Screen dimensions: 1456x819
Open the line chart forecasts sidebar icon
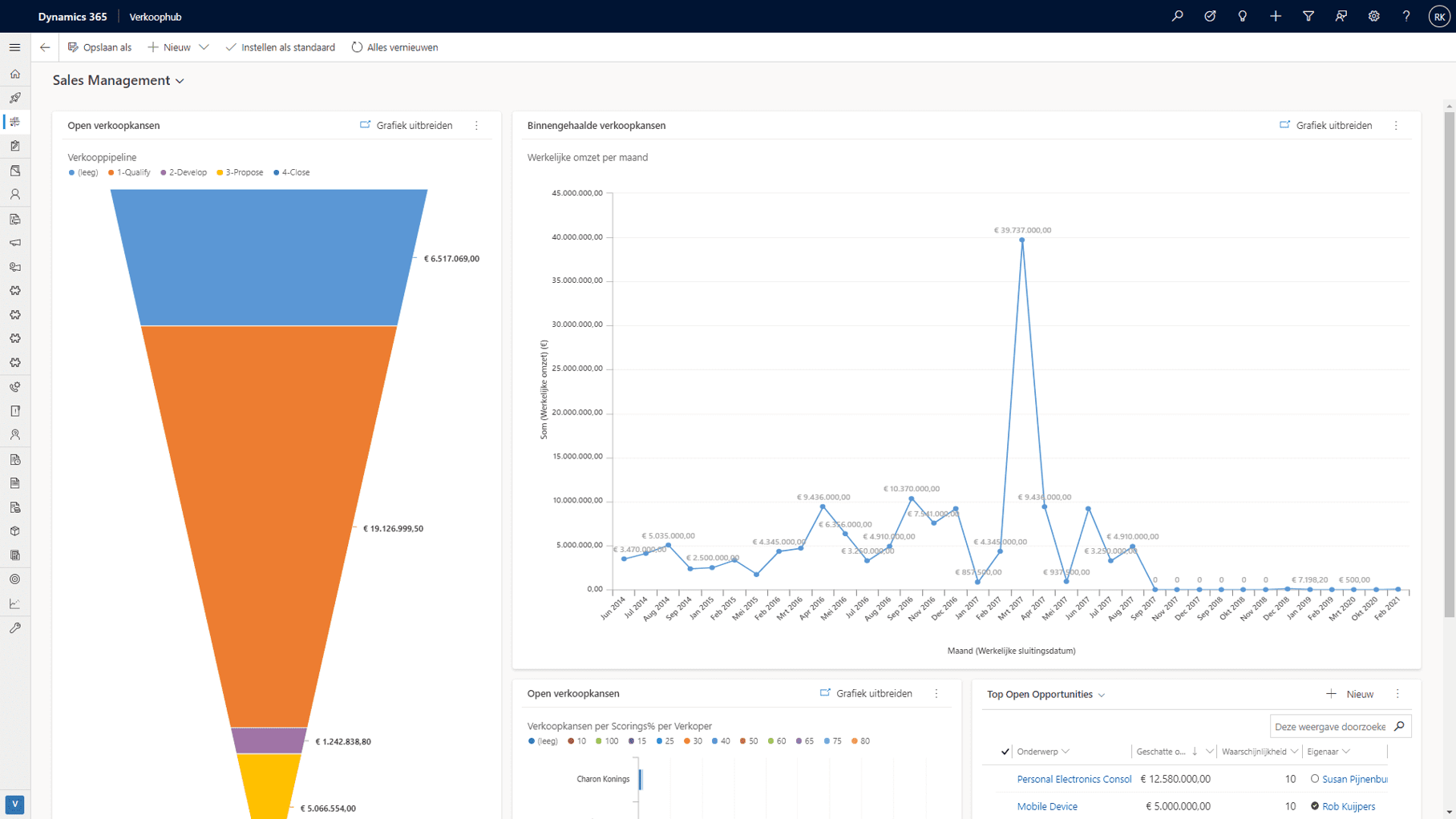(x=14, y=603)
